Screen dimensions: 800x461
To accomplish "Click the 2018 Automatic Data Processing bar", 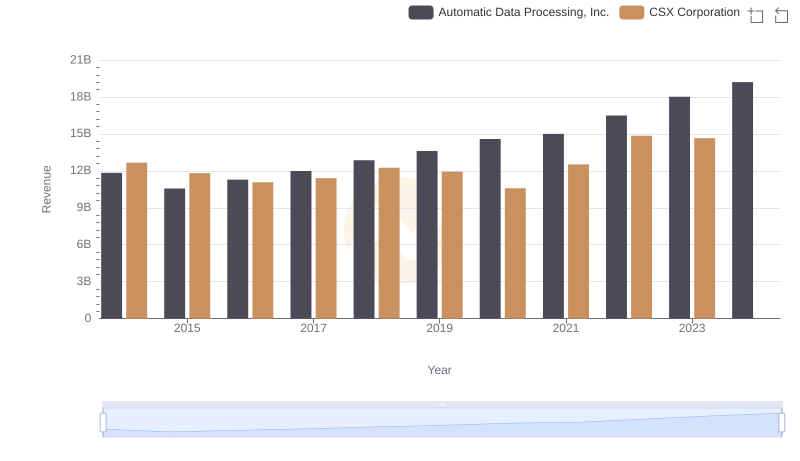I will [x=364, y=239].
